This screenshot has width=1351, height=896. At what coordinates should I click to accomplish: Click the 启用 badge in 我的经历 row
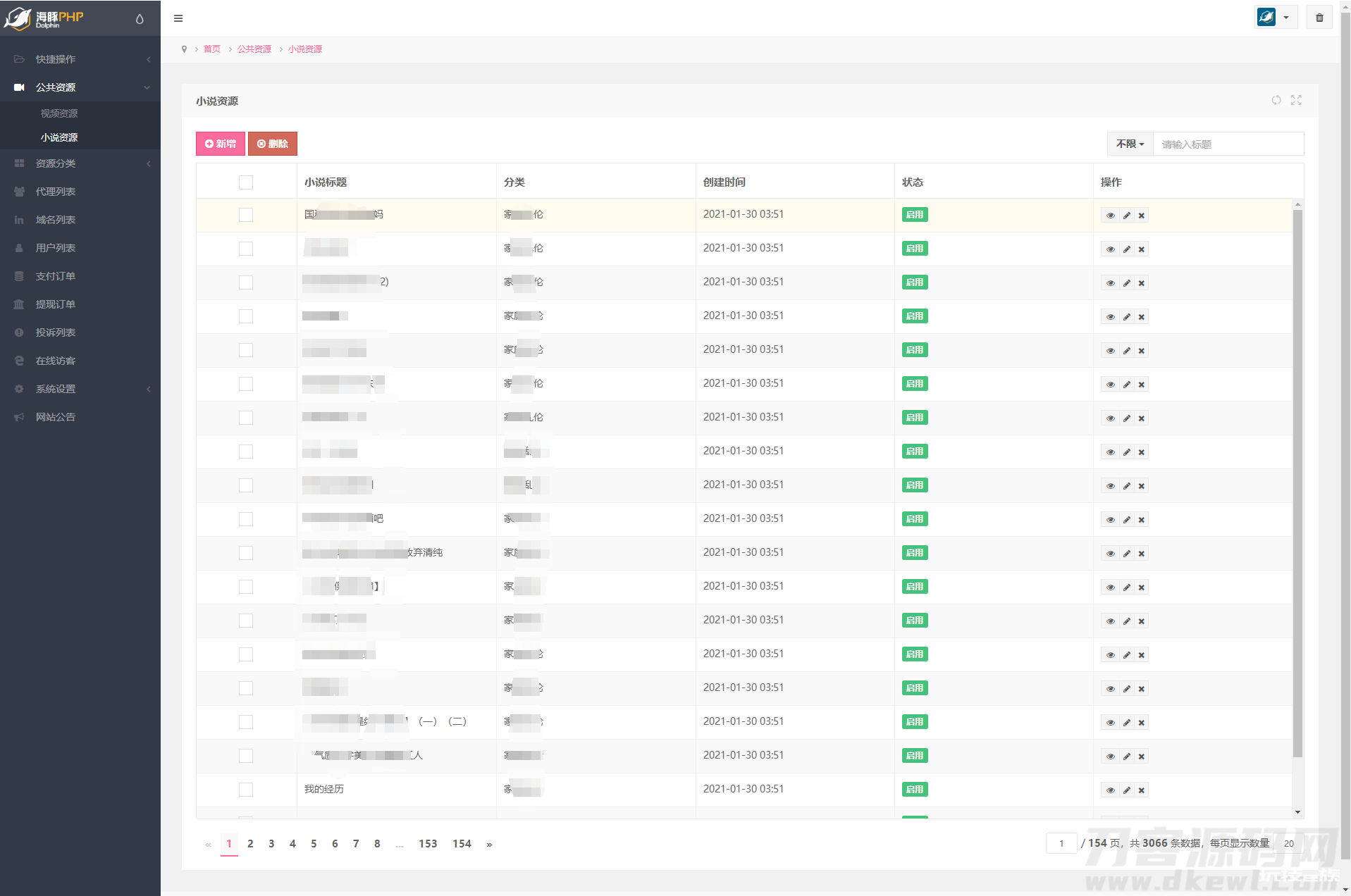[x=915, y=790]
